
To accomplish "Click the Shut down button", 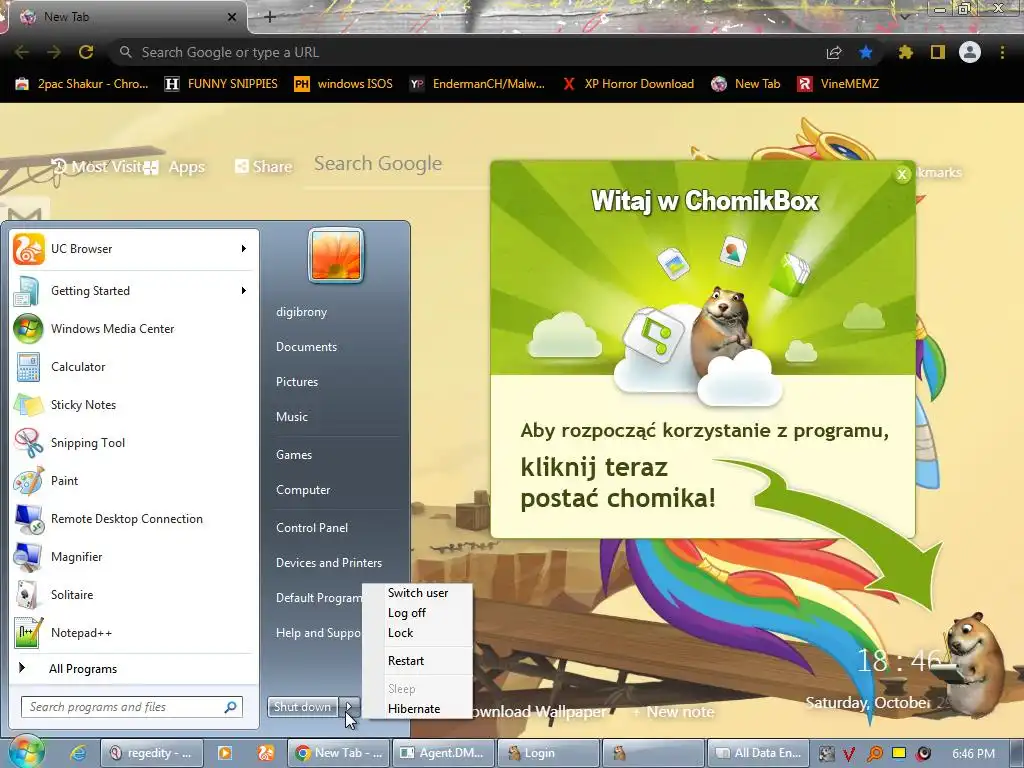I will [x=303, y=707].
